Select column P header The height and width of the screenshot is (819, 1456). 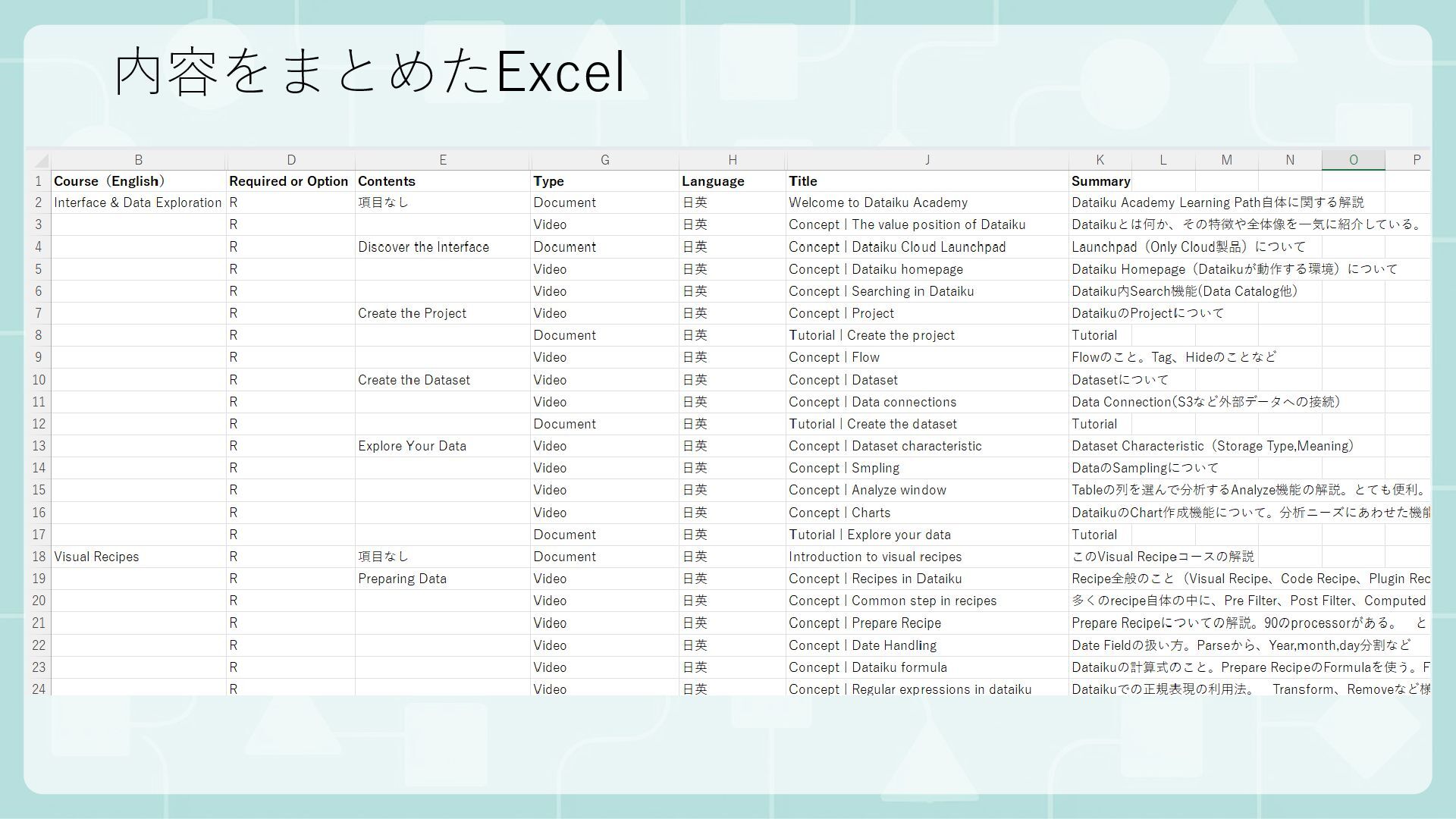point(1409,160)
